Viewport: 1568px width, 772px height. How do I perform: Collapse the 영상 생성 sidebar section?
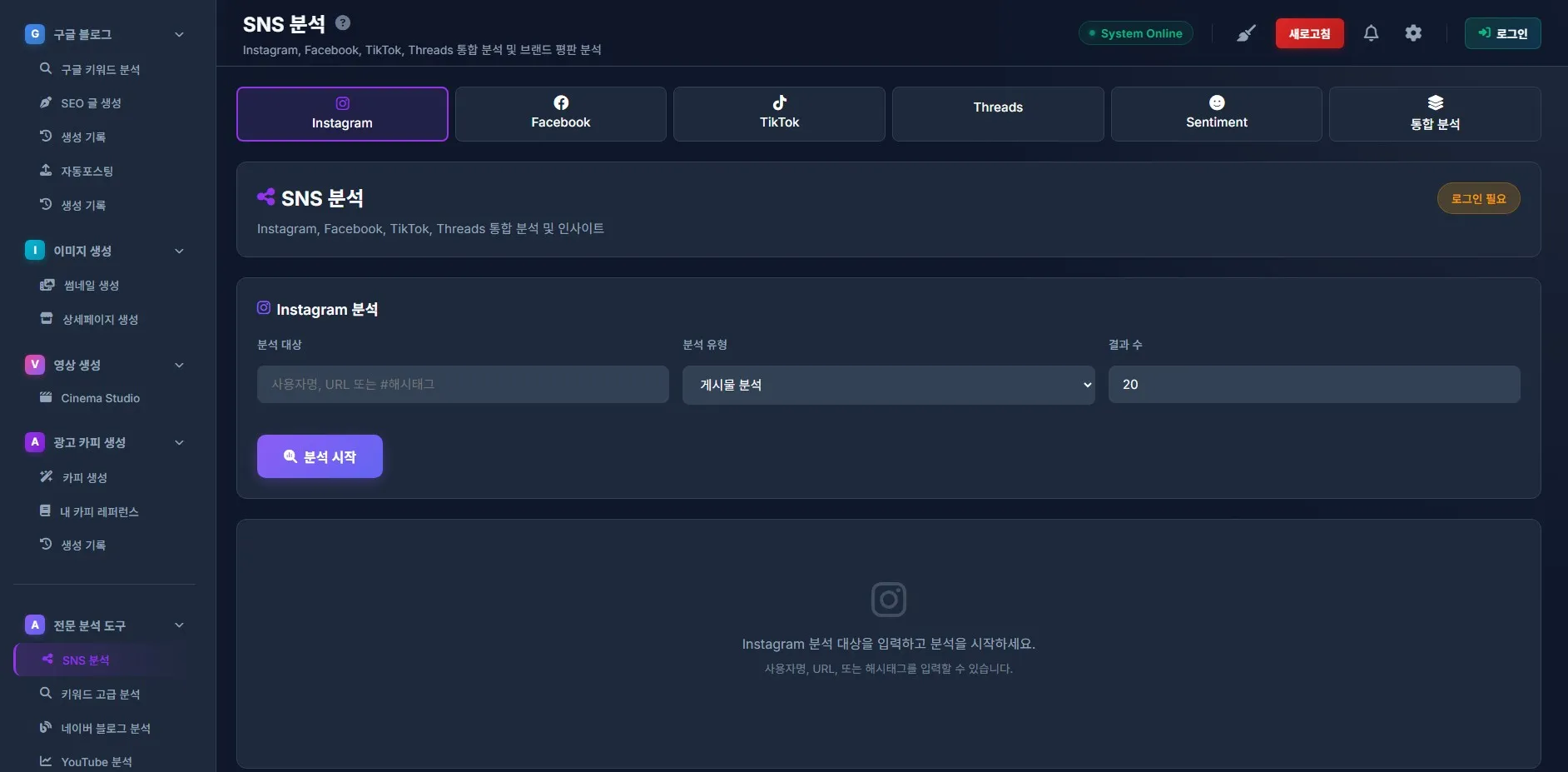click(x=179, y=365)
